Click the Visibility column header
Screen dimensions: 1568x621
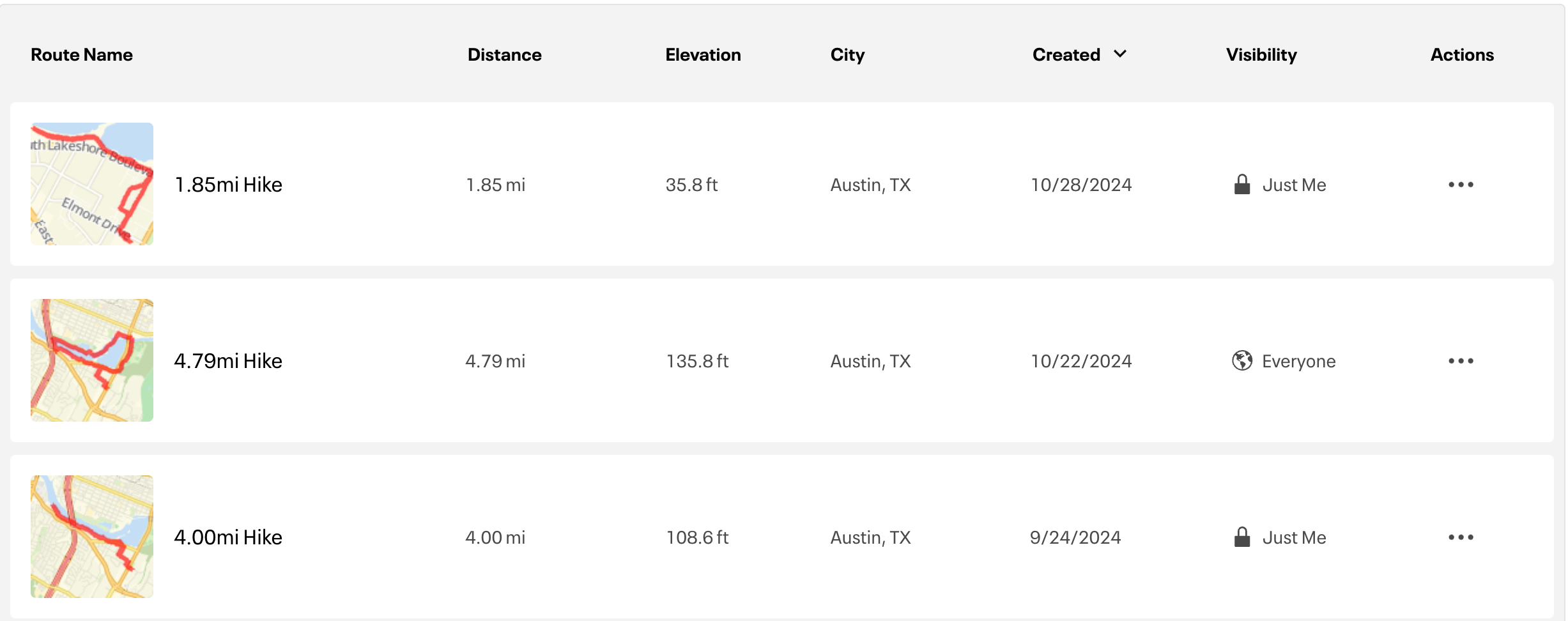1261,55
